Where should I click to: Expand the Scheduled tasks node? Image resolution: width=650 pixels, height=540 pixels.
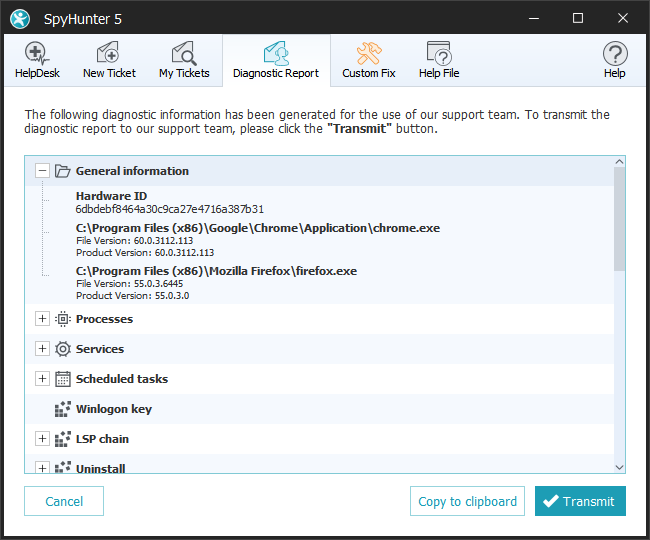[42, 379]
